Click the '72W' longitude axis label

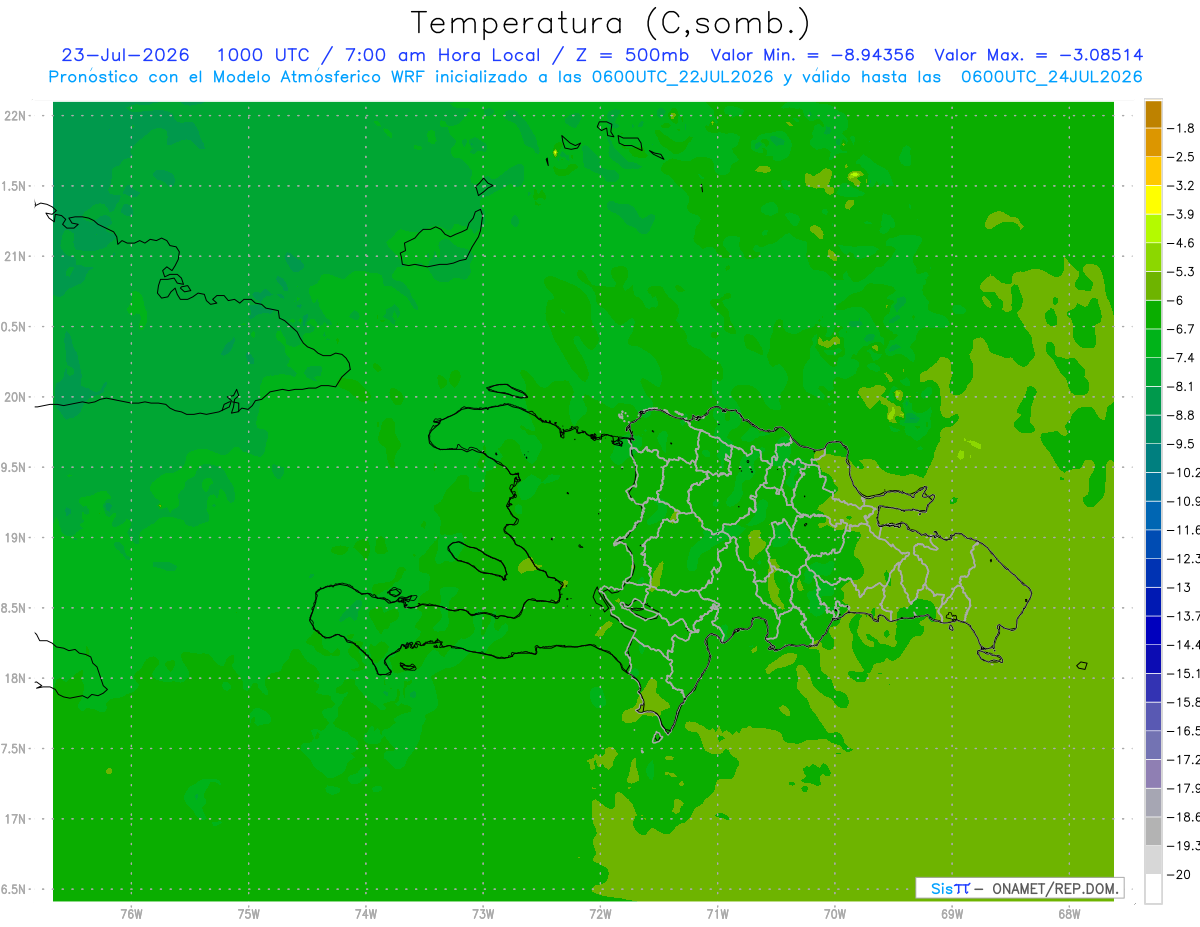[x=600, y=913]
